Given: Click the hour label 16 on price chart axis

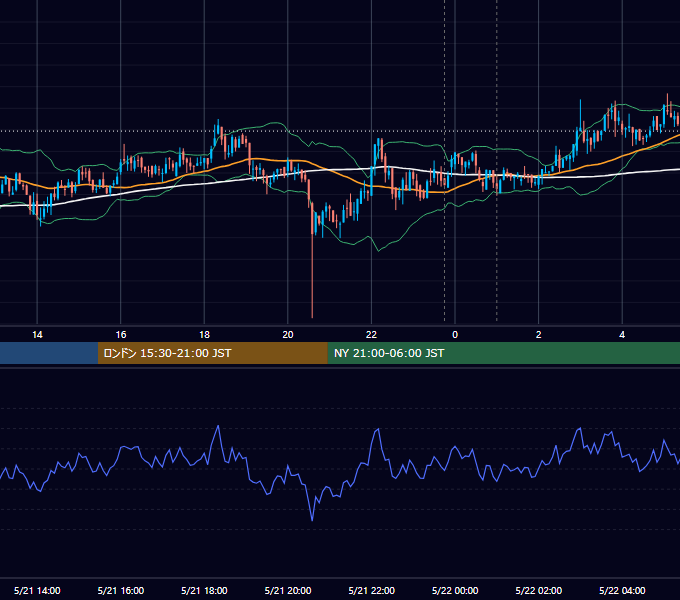Looking at the screenshot, I should coord(121,335).
